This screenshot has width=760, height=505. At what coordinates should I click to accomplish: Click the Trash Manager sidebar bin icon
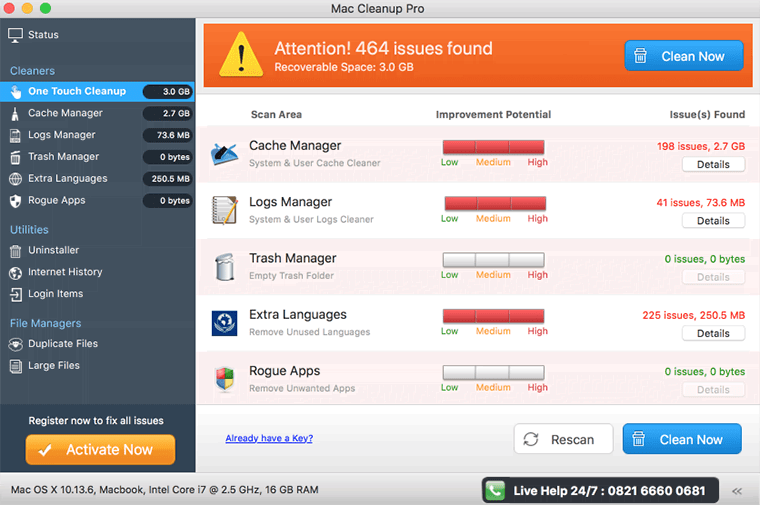pos(15,158)
